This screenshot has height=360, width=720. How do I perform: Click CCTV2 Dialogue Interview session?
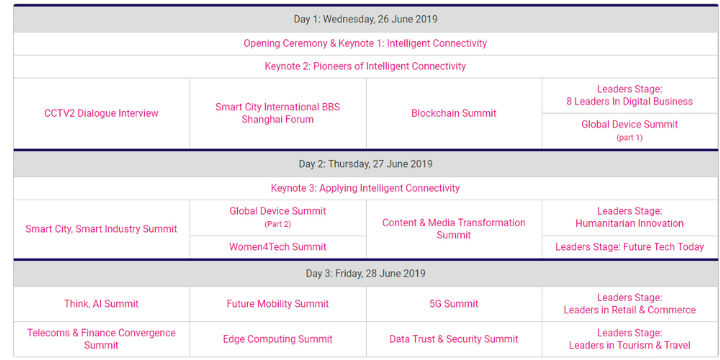point(101,113)
